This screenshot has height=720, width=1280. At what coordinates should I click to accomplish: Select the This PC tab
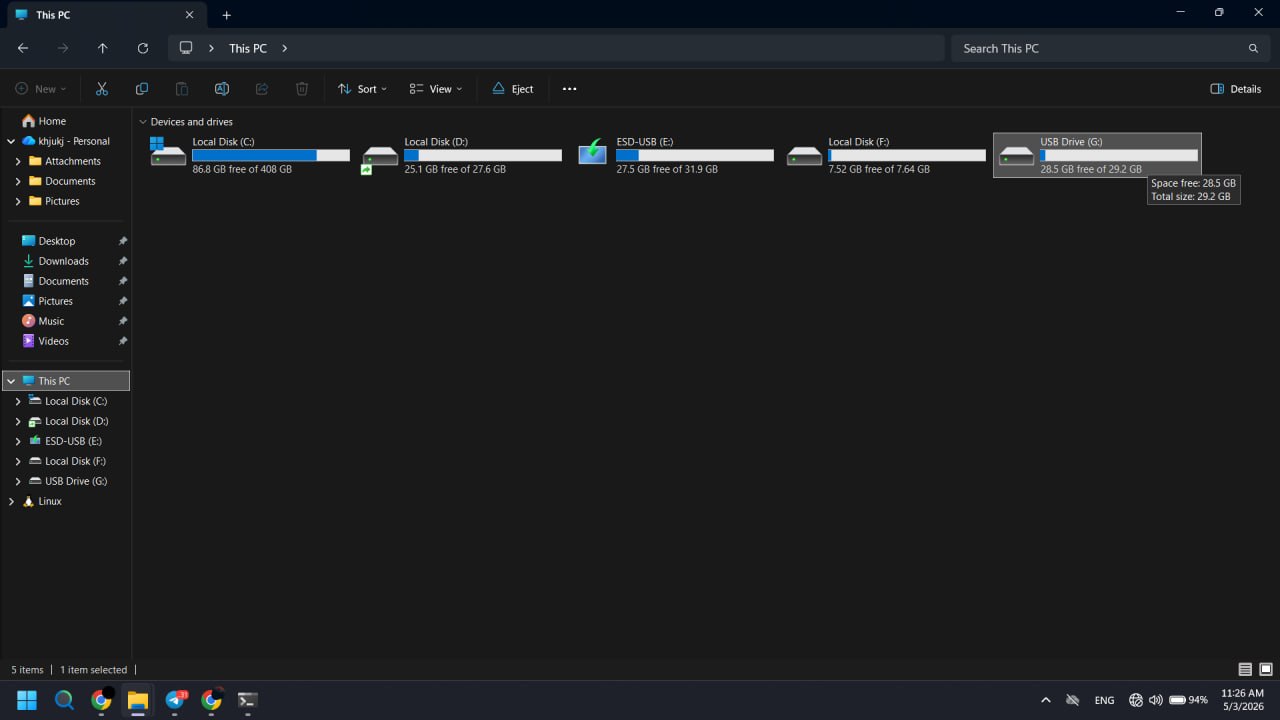[105, 15]
